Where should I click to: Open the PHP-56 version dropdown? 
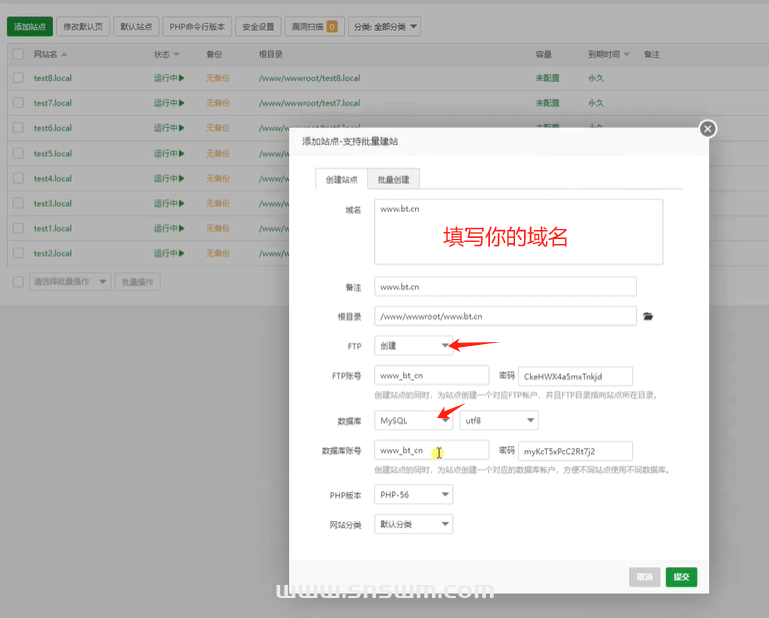413,494
